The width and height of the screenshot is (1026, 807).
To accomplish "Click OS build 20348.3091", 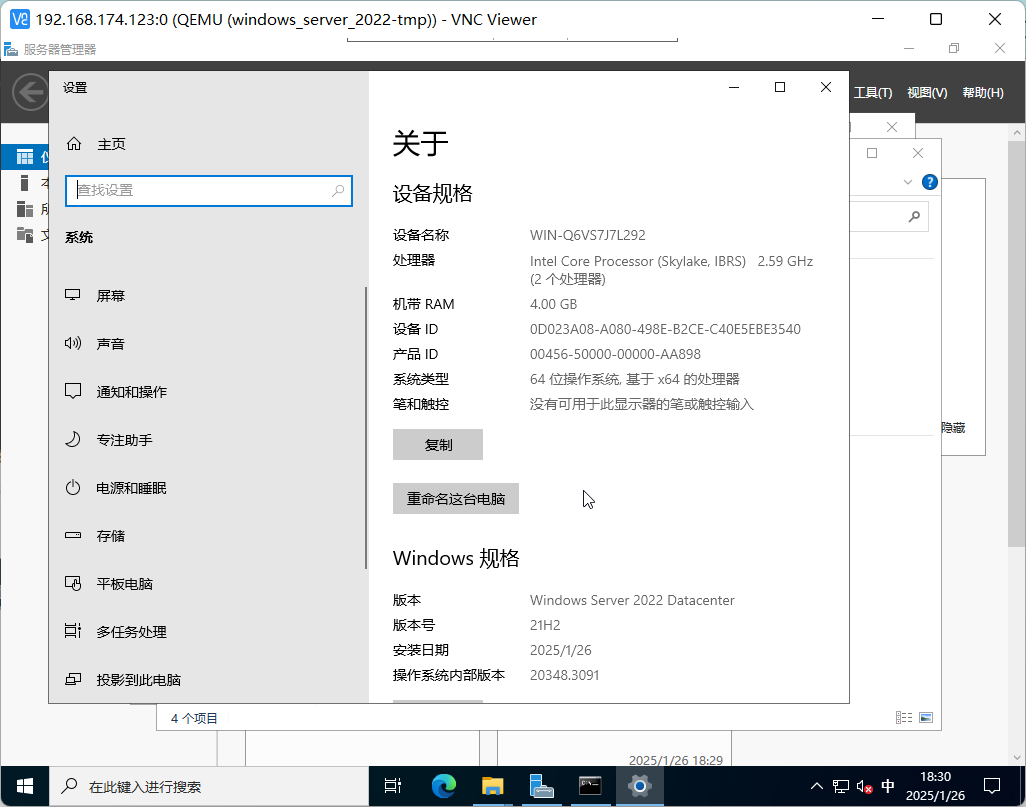I will click(x=564, y=675).
